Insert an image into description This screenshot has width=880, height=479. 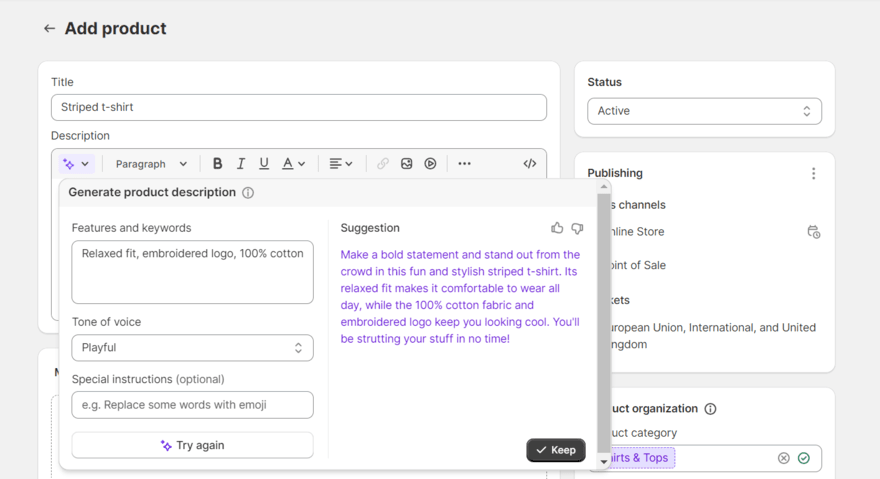coord(406,163)
